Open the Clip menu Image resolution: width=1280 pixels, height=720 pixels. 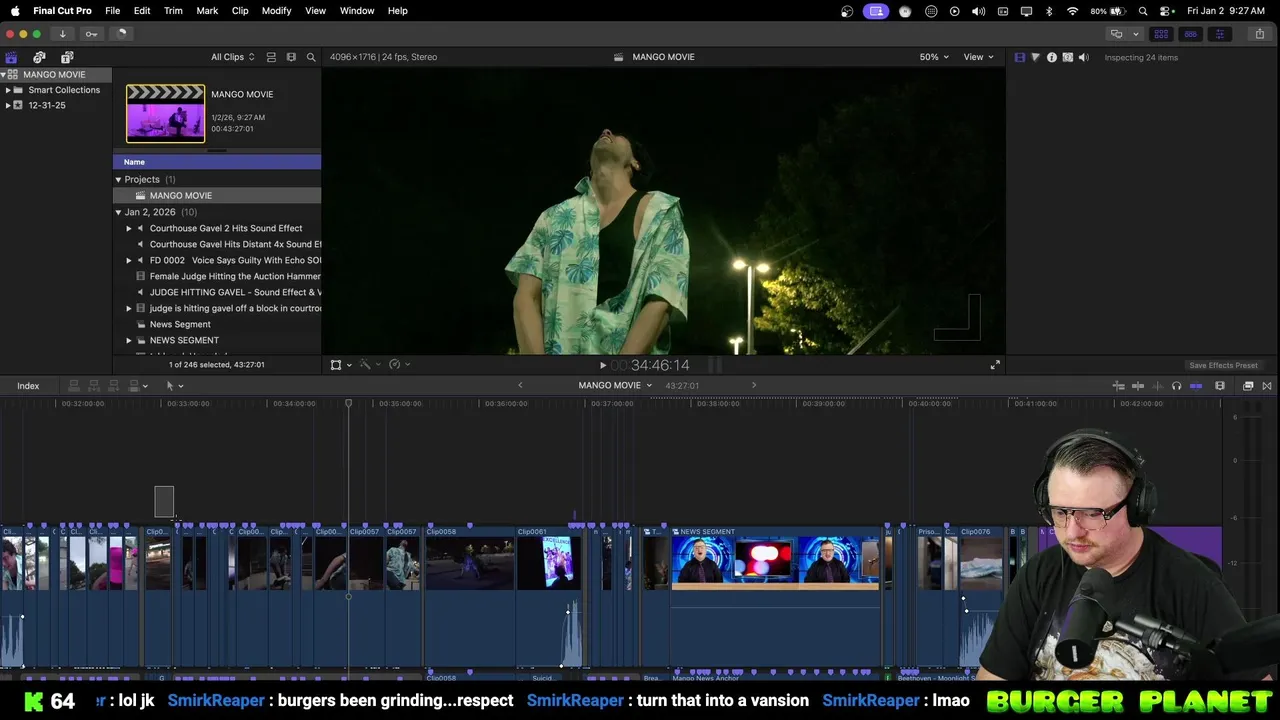click(240, 11)
